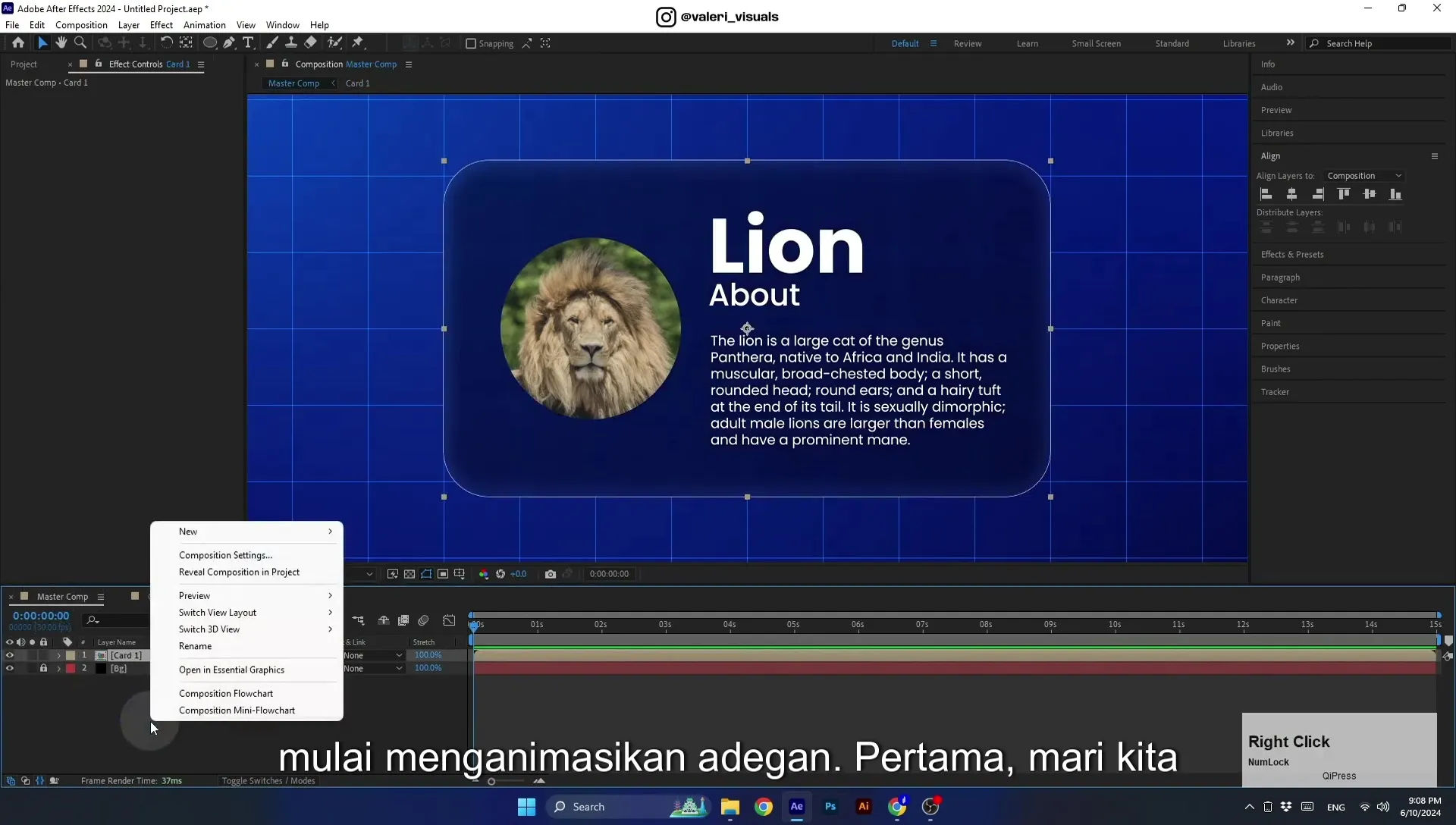The width and height of the screenshot is (1456, 825).
Task: Click the red label swatch of Bg
Action: pyautogui.click(x=71, y=669)
